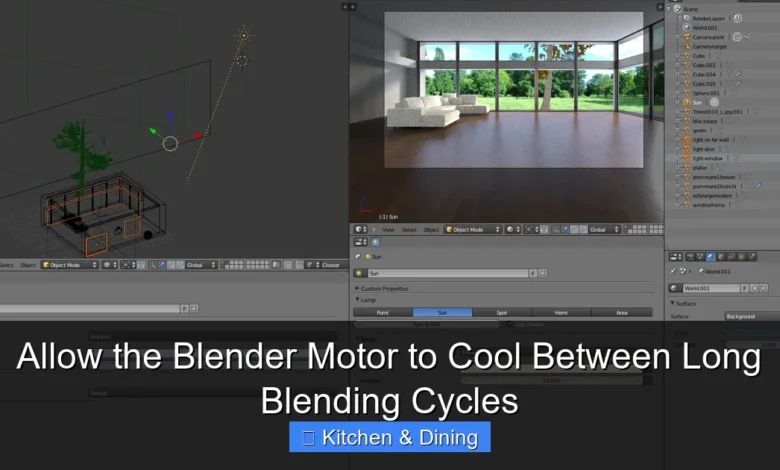Screen dimensions: 780x470
Task: Collapse the Surface panel in World properties
Action: 682,303
